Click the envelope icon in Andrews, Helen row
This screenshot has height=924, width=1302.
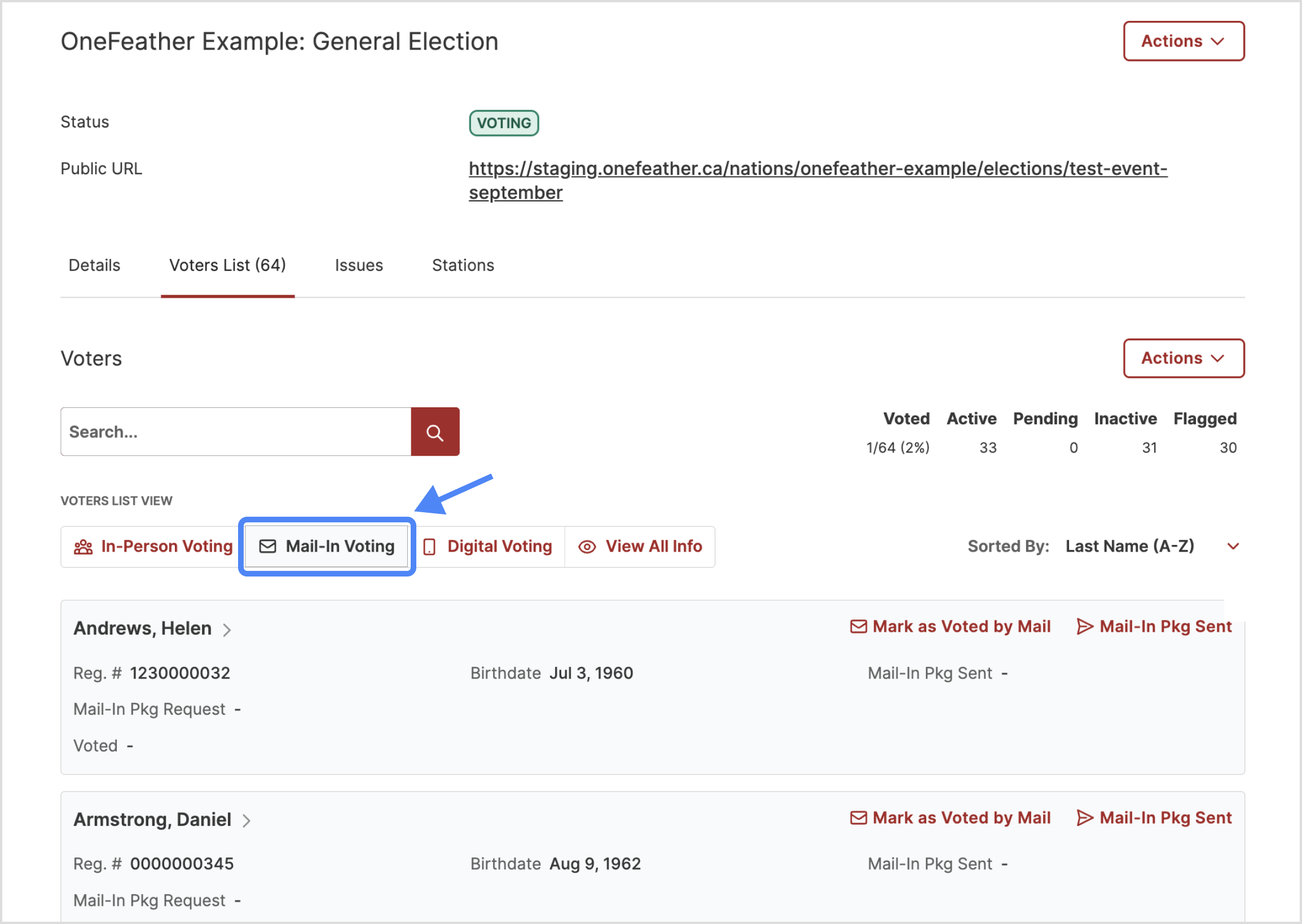coord(858,626)
